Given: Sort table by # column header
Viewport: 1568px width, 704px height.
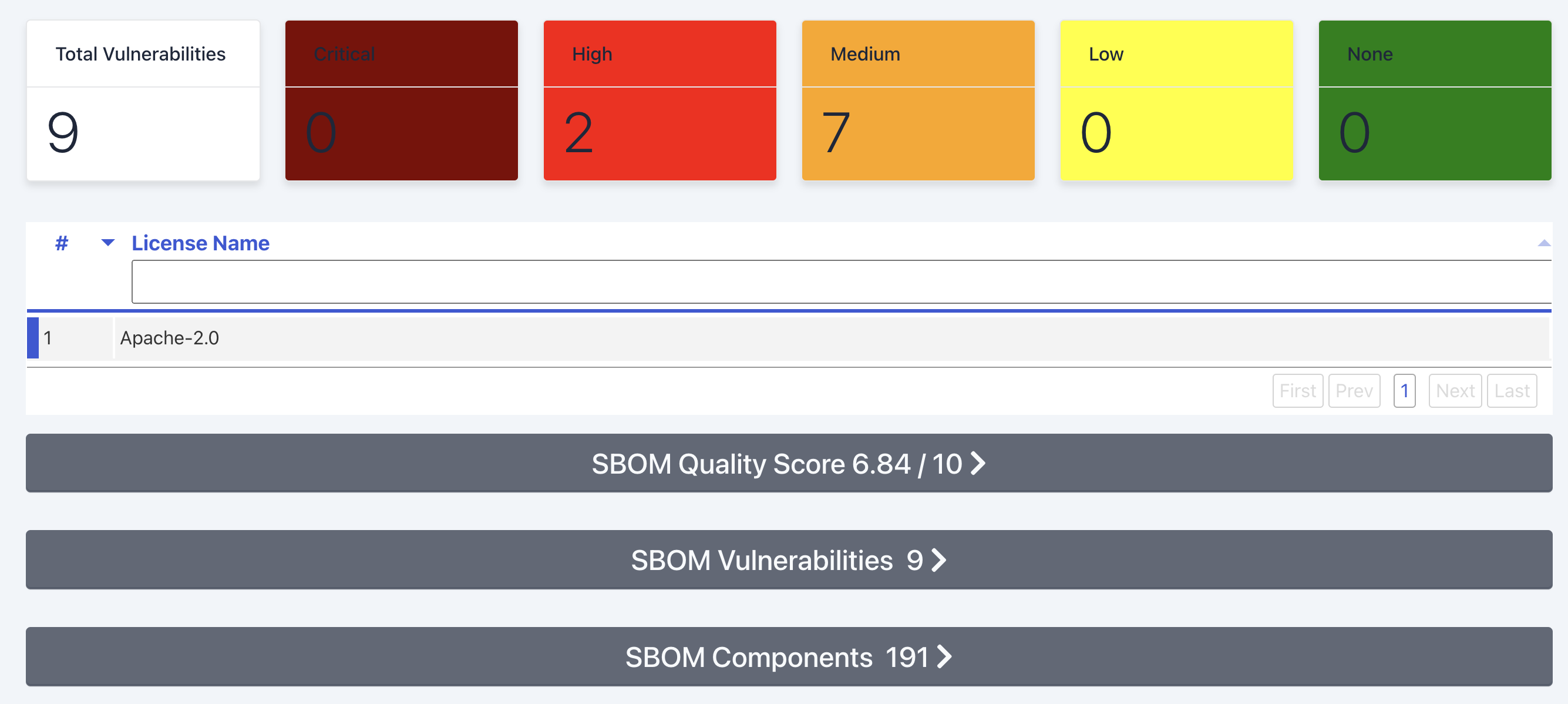Looking at the screenshot, I should click(x=62, y=243).
